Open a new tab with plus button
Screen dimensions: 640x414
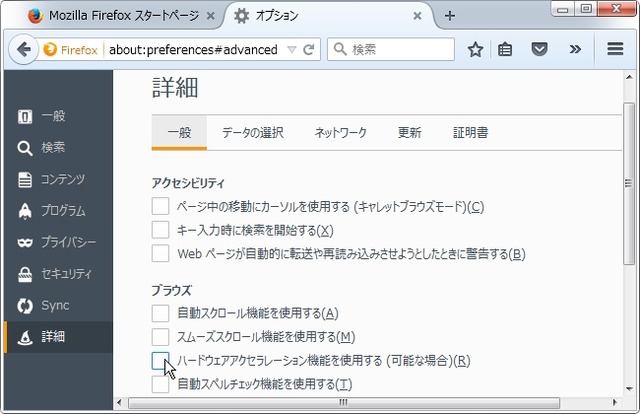point(450,16)
